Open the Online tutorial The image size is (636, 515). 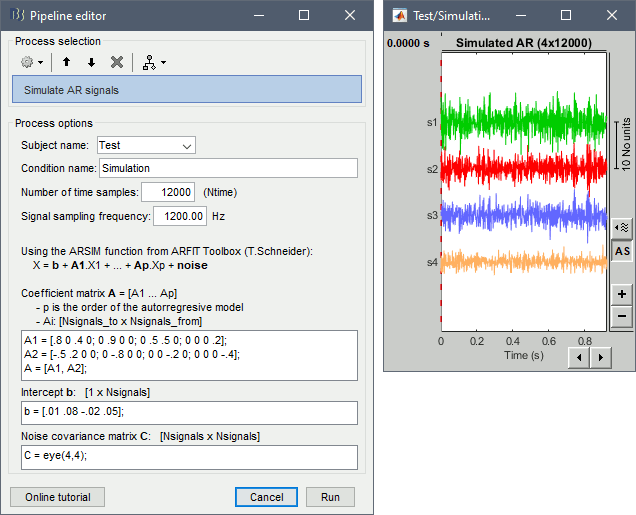57,497
